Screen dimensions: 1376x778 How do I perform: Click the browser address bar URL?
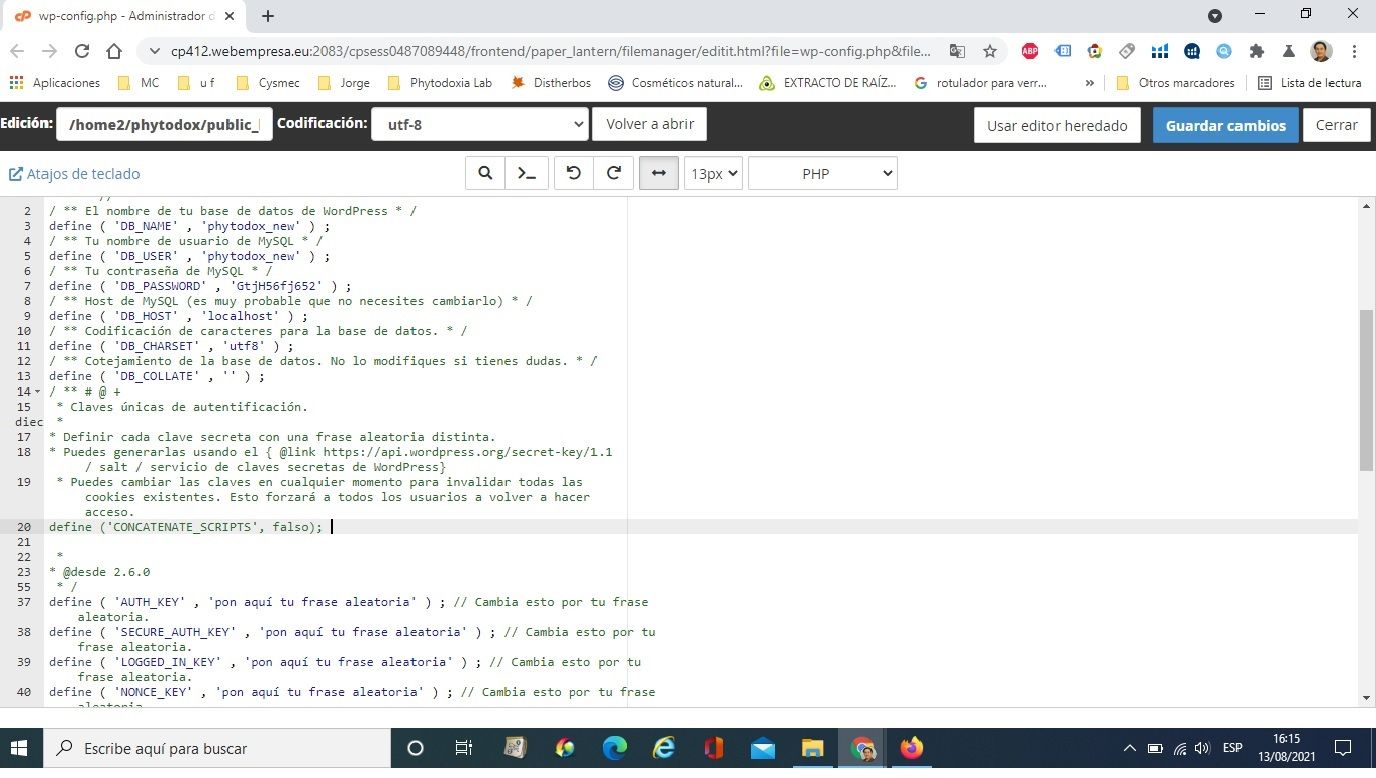pos(550,51)
